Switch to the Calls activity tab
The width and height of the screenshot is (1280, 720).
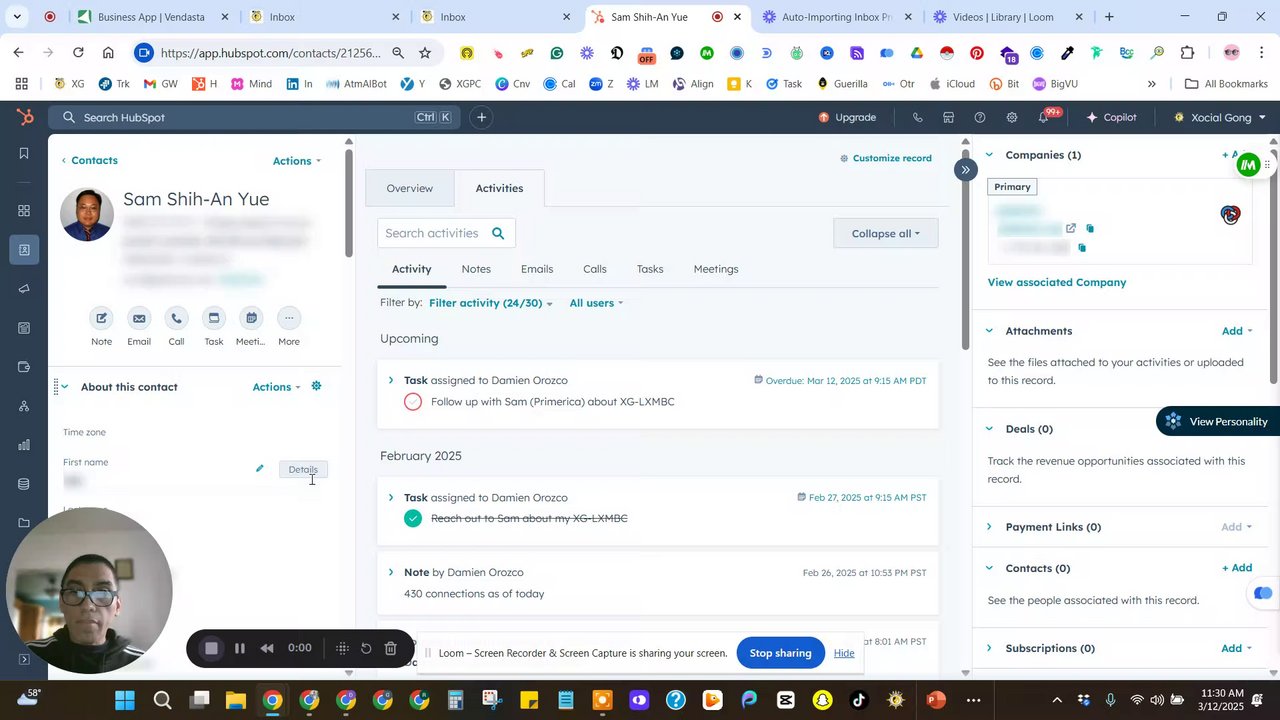(595, 269)
